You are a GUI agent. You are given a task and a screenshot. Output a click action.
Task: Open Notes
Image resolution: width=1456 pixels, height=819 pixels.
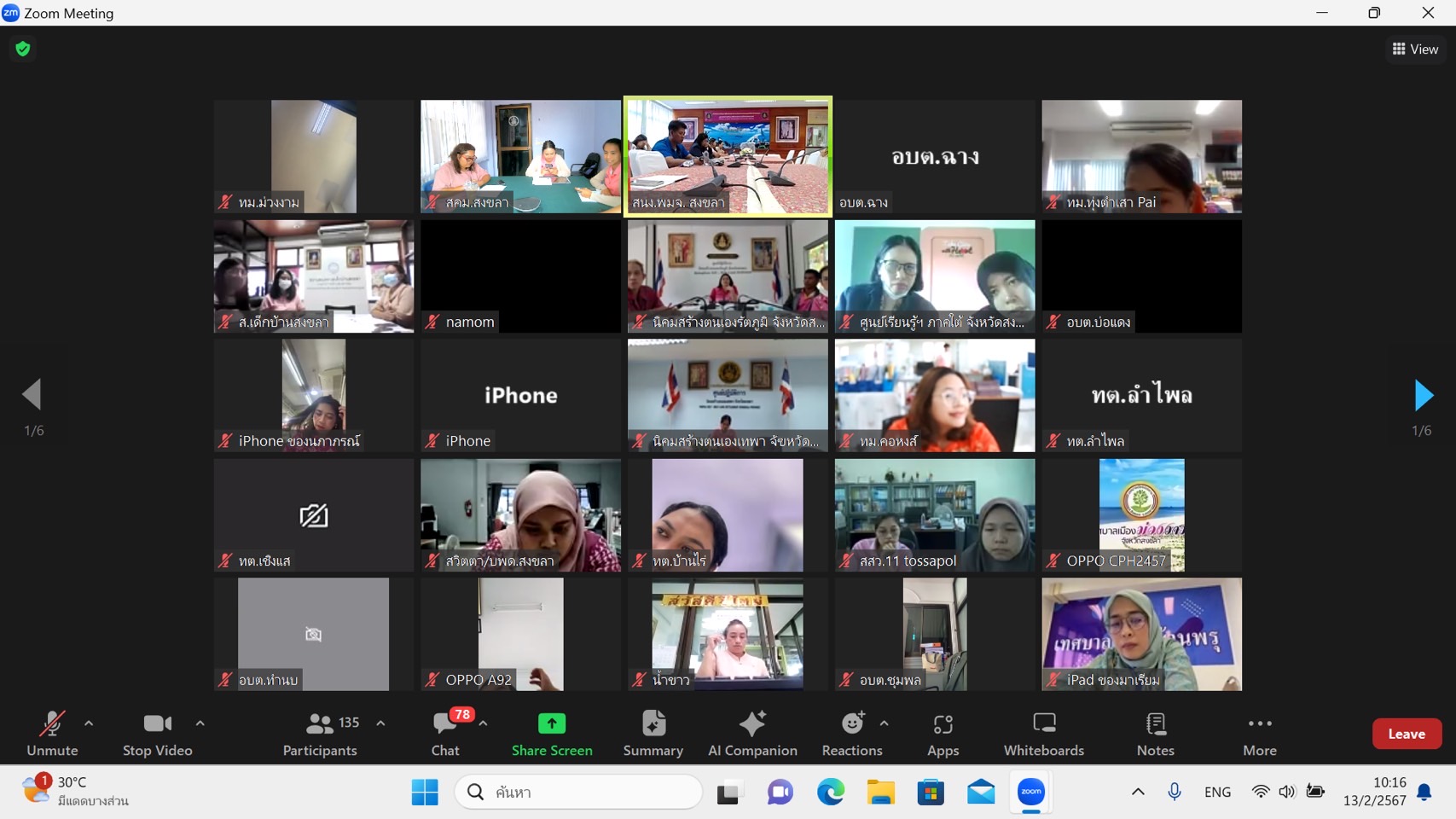[x=1156, y=734]
